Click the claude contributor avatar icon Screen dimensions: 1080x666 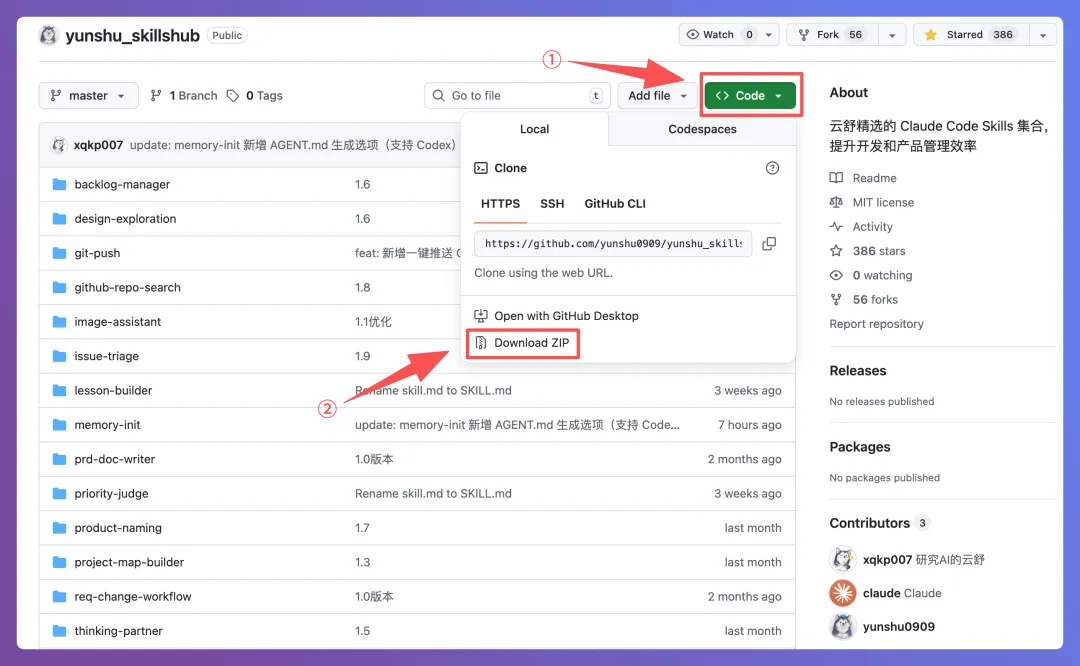[x=843, y=593]
